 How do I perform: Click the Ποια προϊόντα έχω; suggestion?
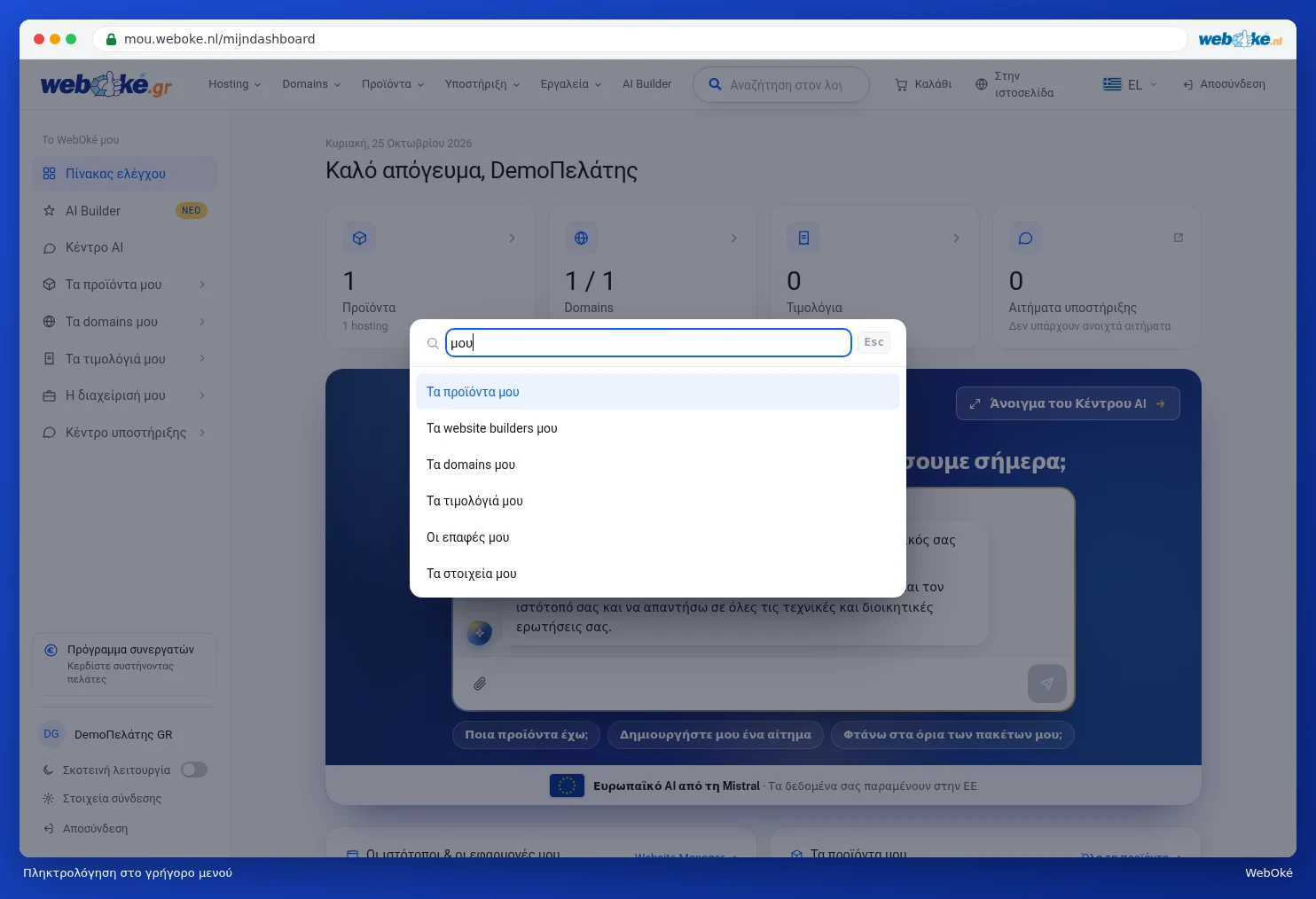527,735
